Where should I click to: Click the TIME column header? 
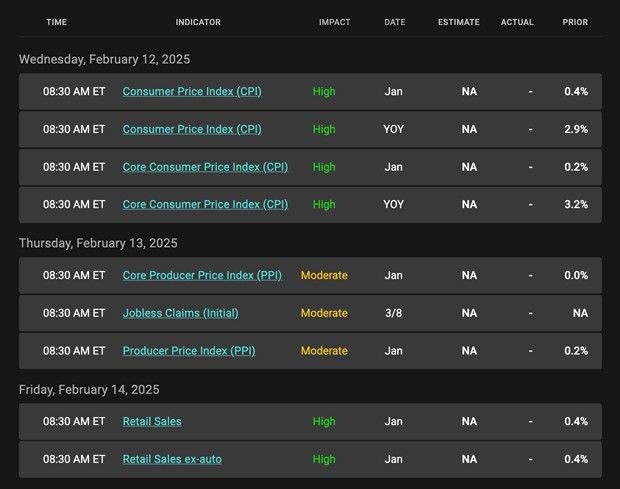pyautogui.click(x=57, y=22)
